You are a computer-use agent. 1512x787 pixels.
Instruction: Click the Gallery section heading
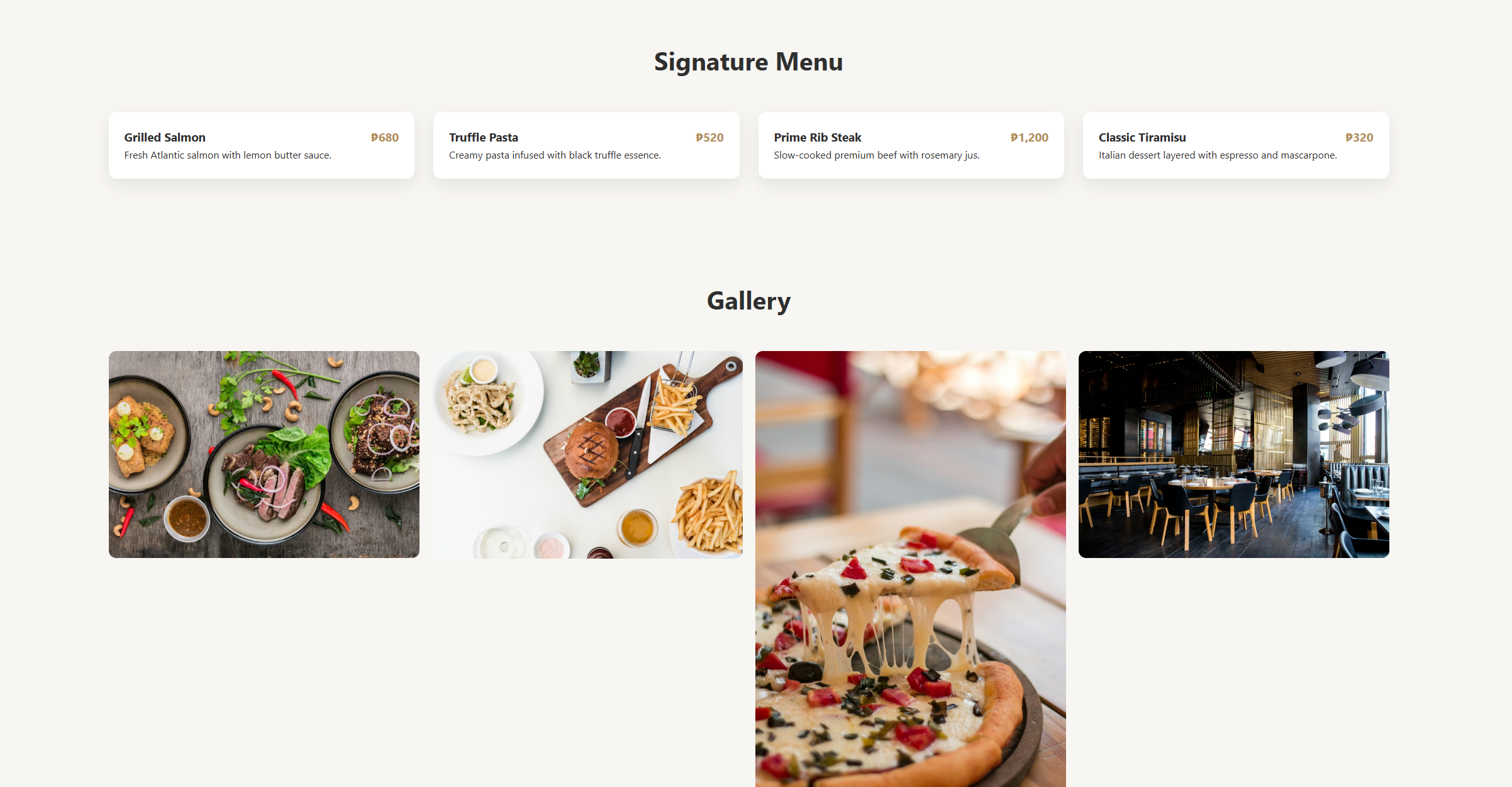tap(748, 301)
